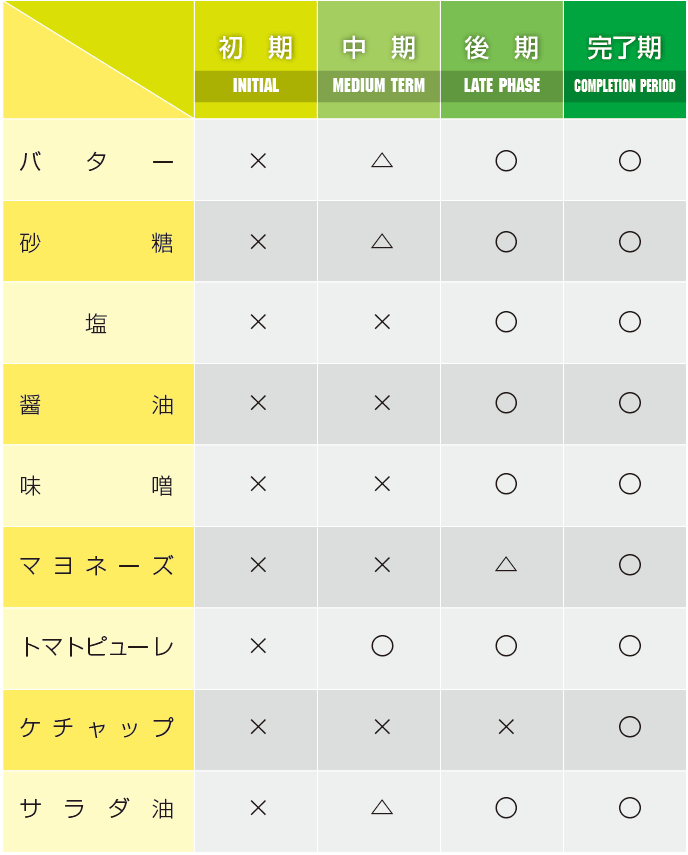Click the triangle in サラダ油 medium-term cell
Image resolution: width=688 pixels, height=855 pixels.
pyautogui.click(x=382, y=807)
